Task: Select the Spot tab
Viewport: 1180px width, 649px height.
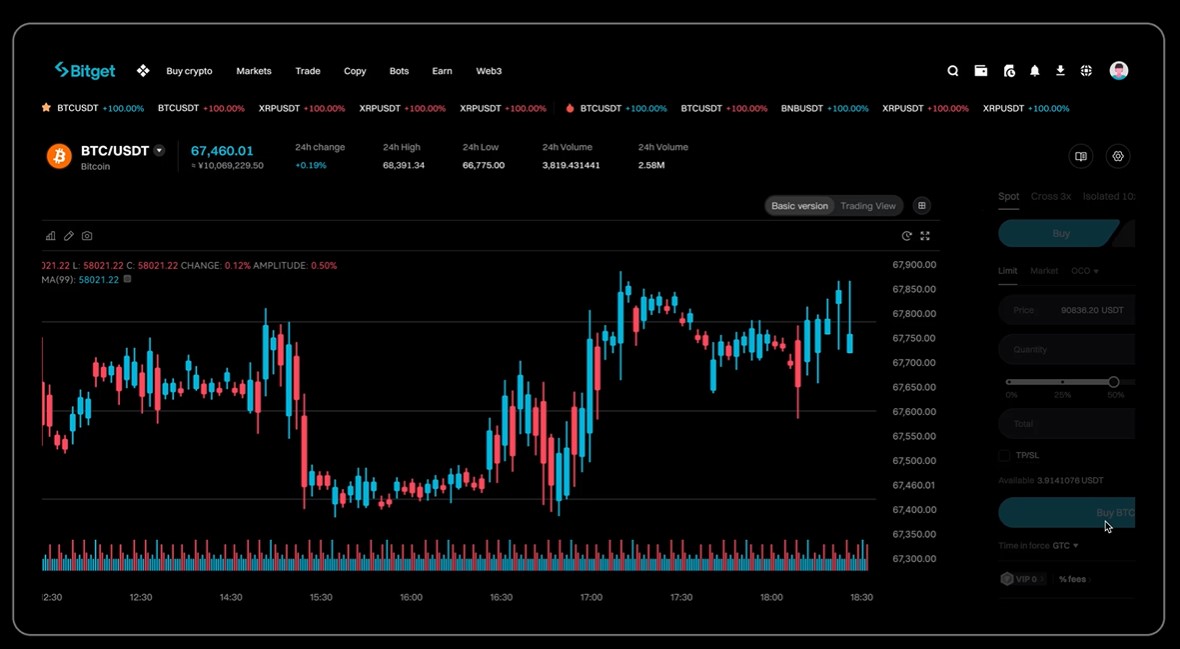Action: 1008,196
